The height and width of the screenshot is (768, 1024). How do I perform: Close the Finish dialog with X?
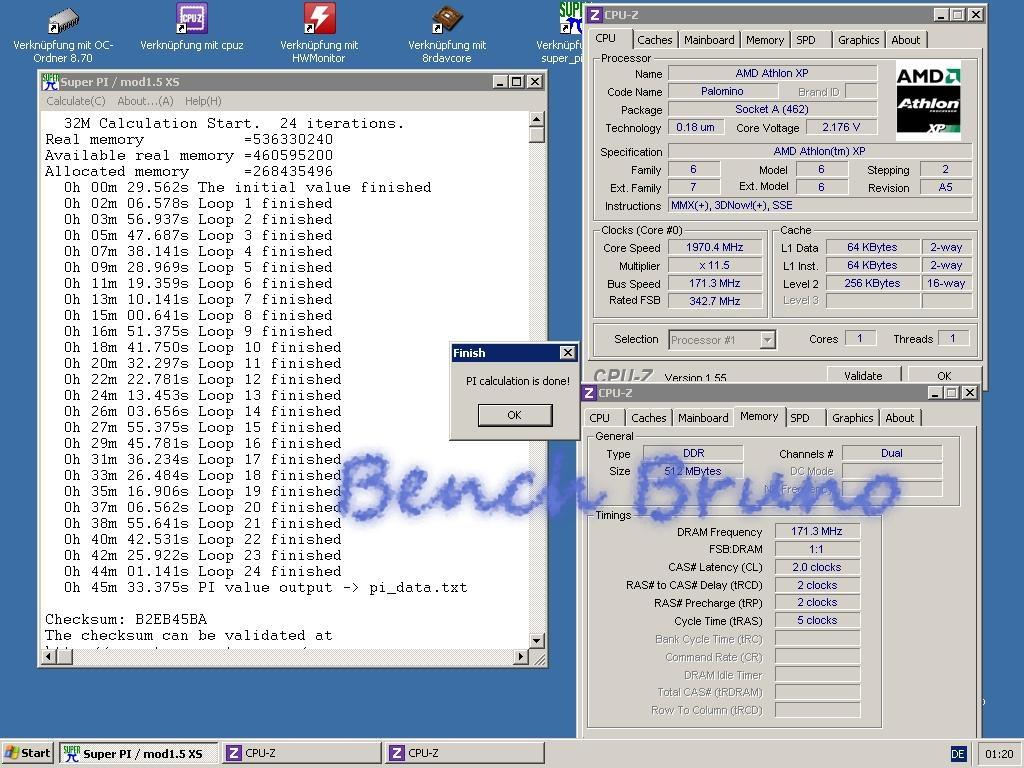568,353
